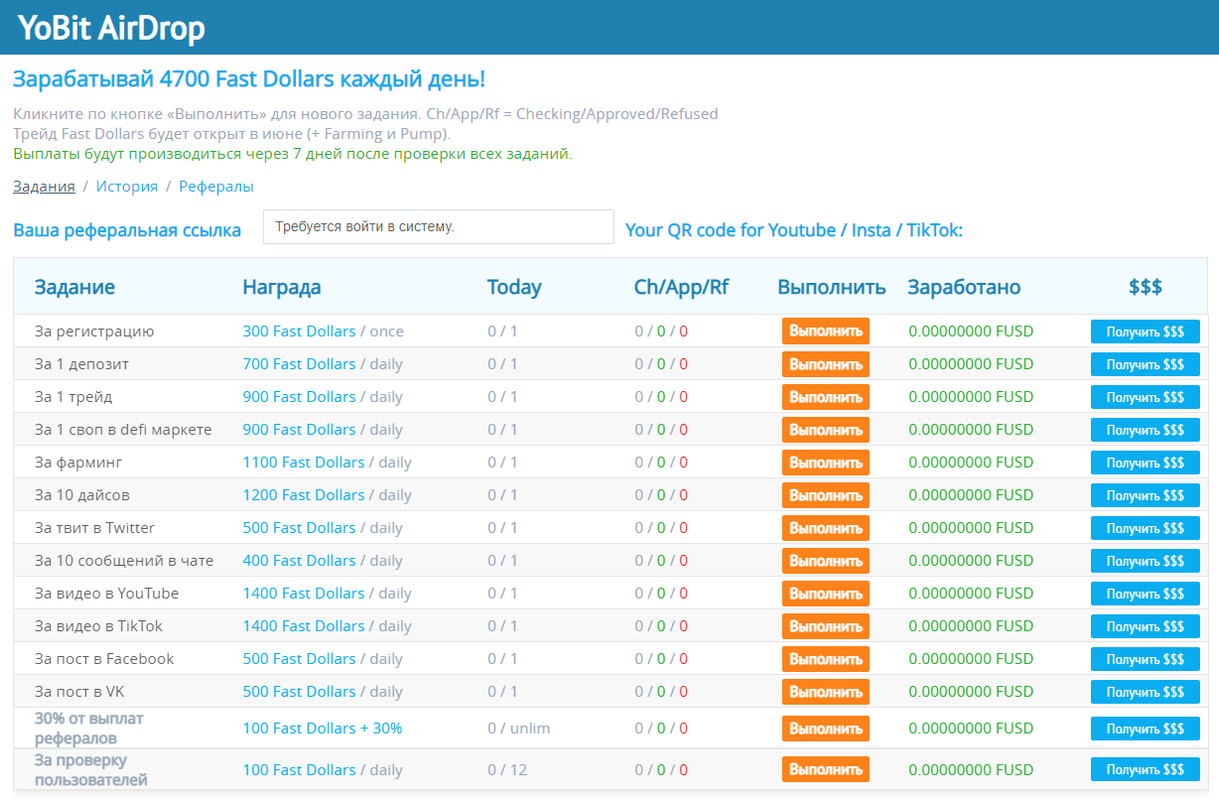Image resolution: width=1219 pixels, height=800 pixels.
Task: Click Получить $$$ for Facebook post row
Action: pyautogui.click(x=1145, y=659)
